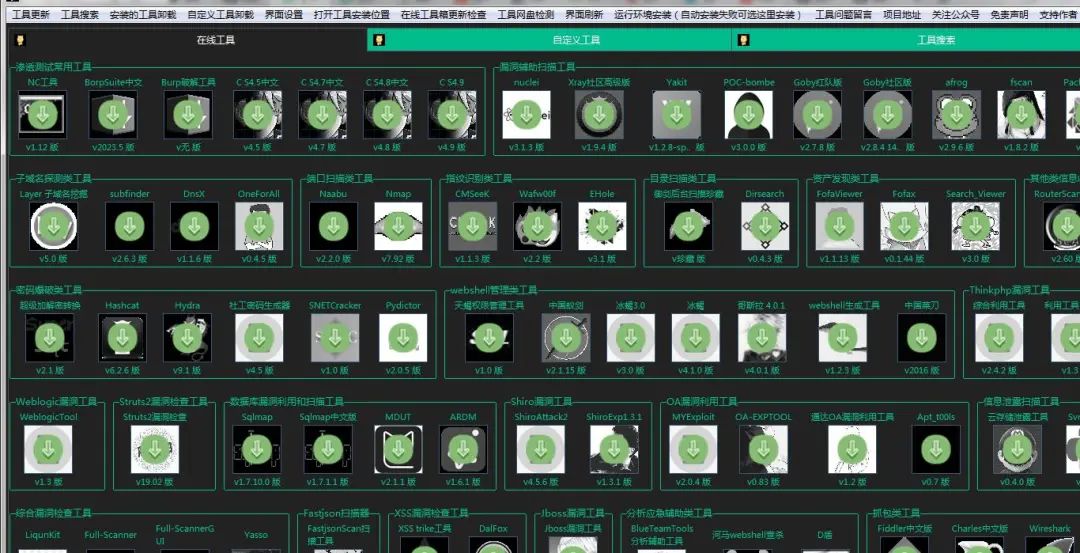Switch to the 工具搜索 tab

(x=906, y=40)
